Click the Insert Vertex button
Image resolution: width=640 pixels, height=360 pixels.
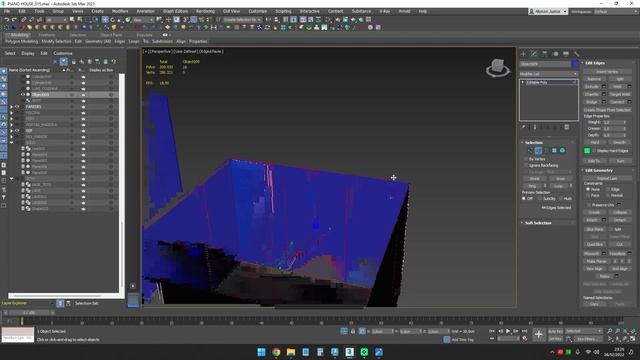(x=607, y=71)
